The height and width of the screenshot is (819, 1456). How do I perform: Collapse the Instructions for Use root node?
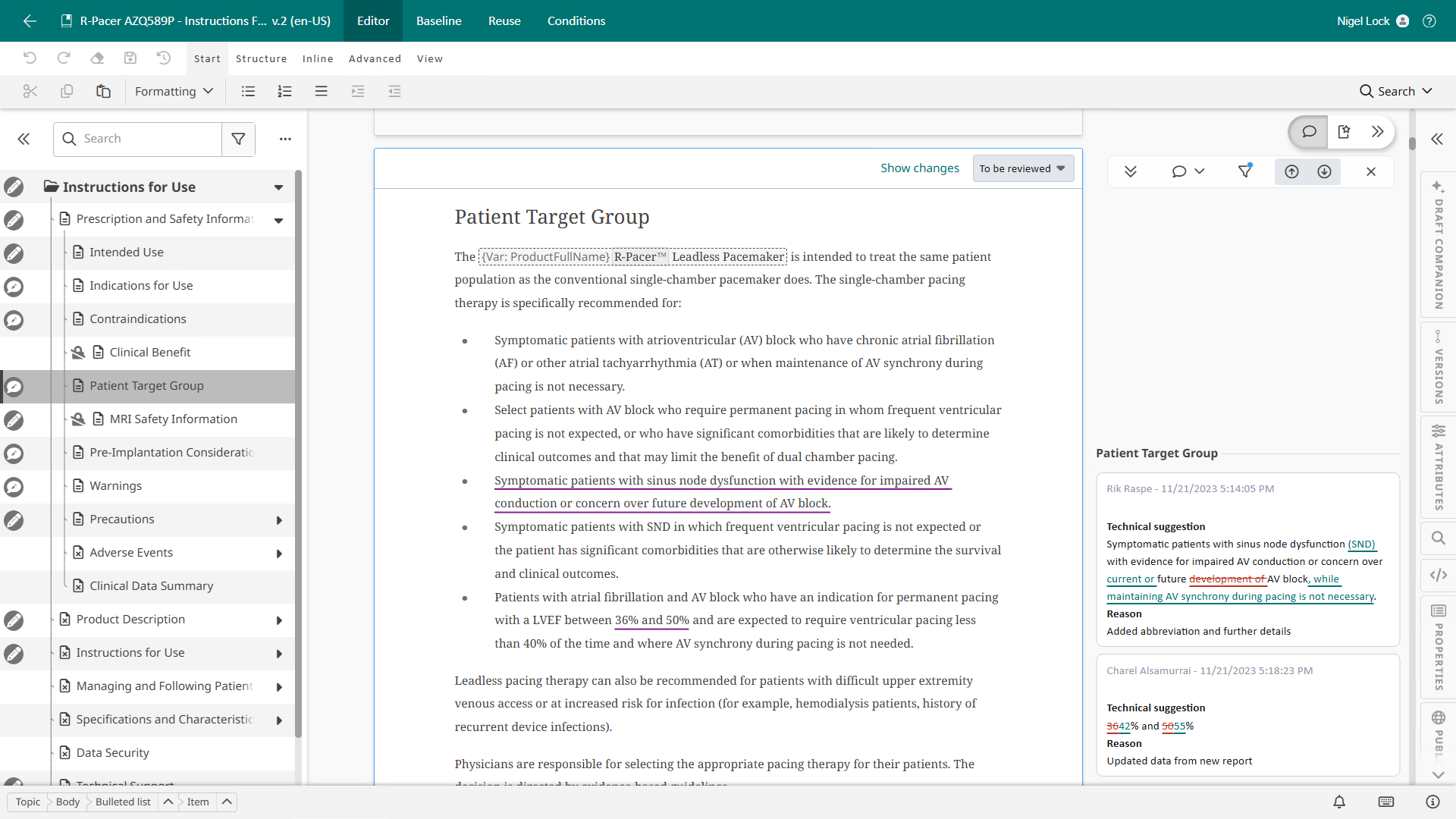click(278, 187)
